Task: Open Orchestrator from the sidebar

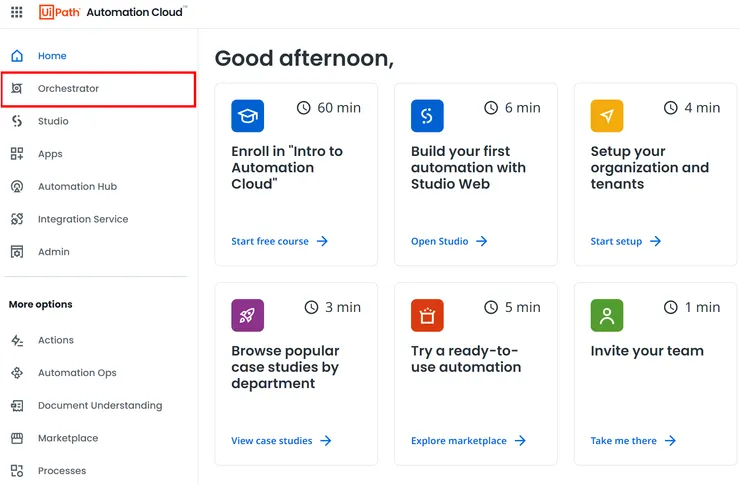Action: pyautogui.click(x=68, y=89)
